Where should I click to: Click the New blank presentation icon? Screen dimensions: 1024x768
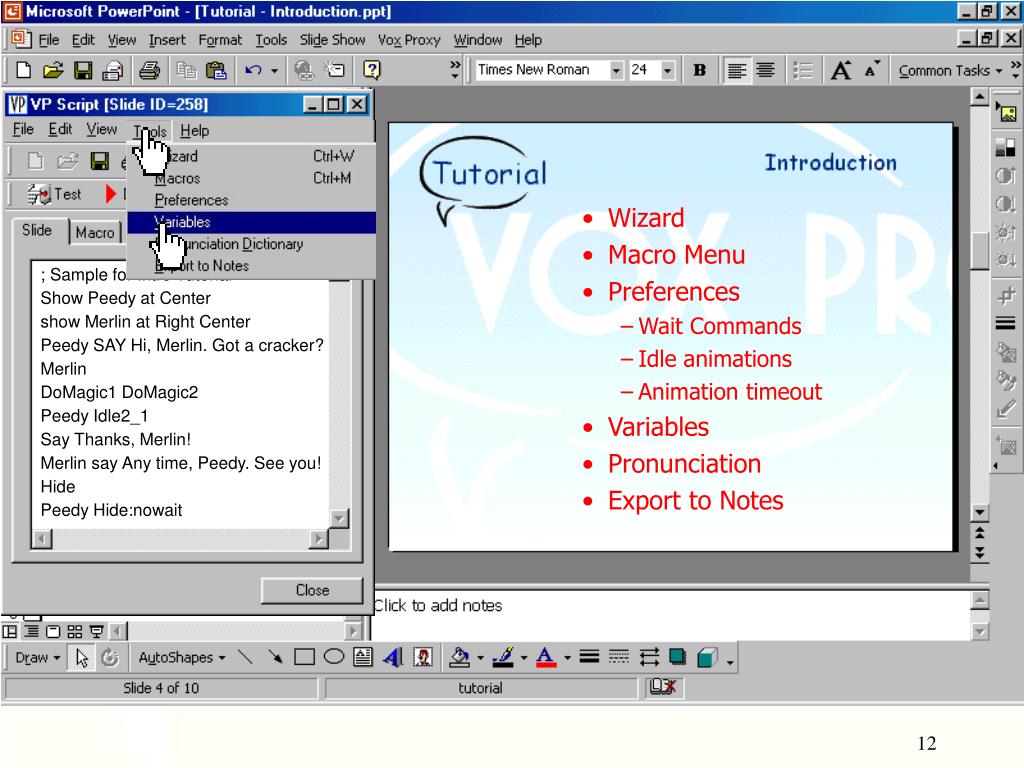click(24, 70)
